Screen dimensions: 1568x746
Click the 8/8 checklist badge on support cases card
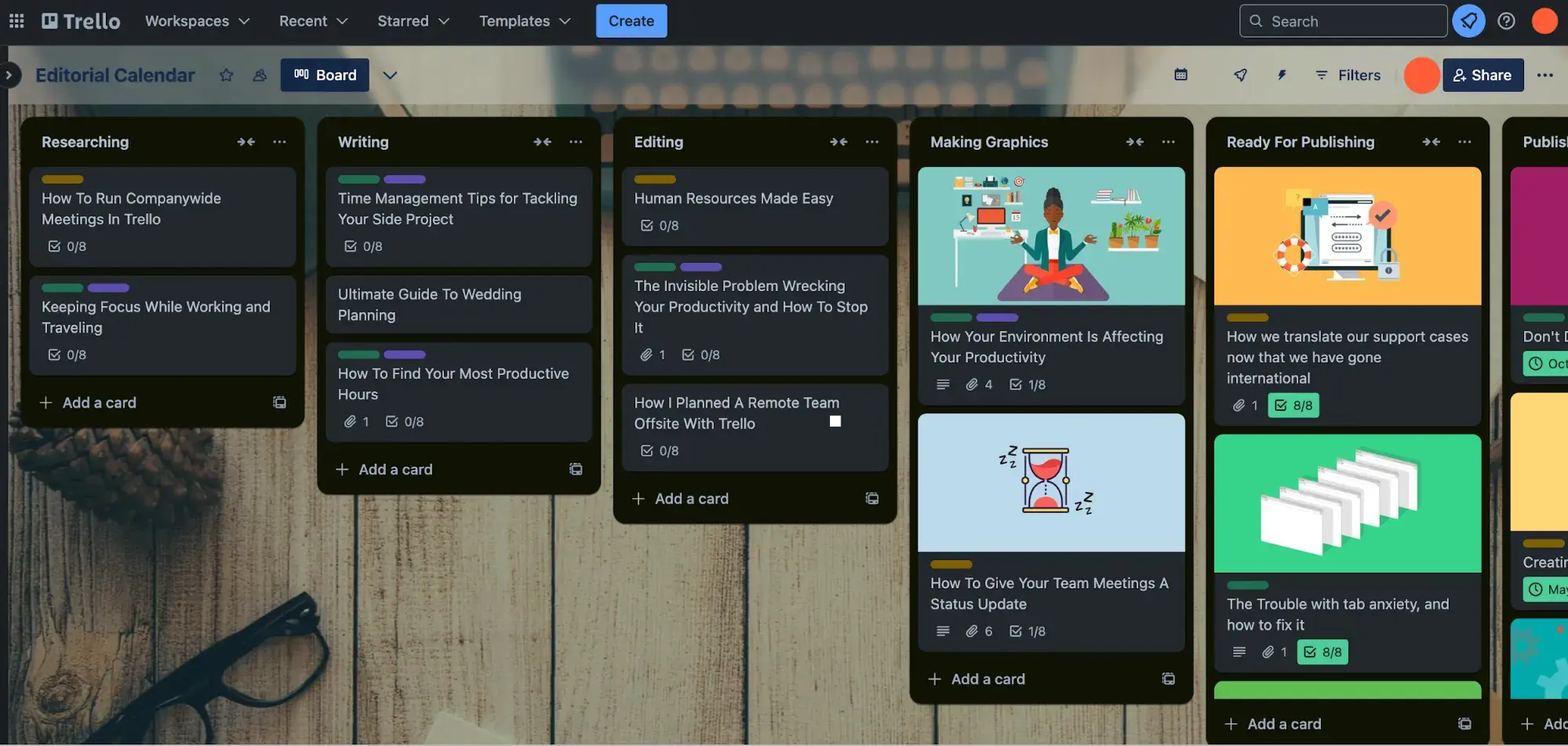(1293, 406)
